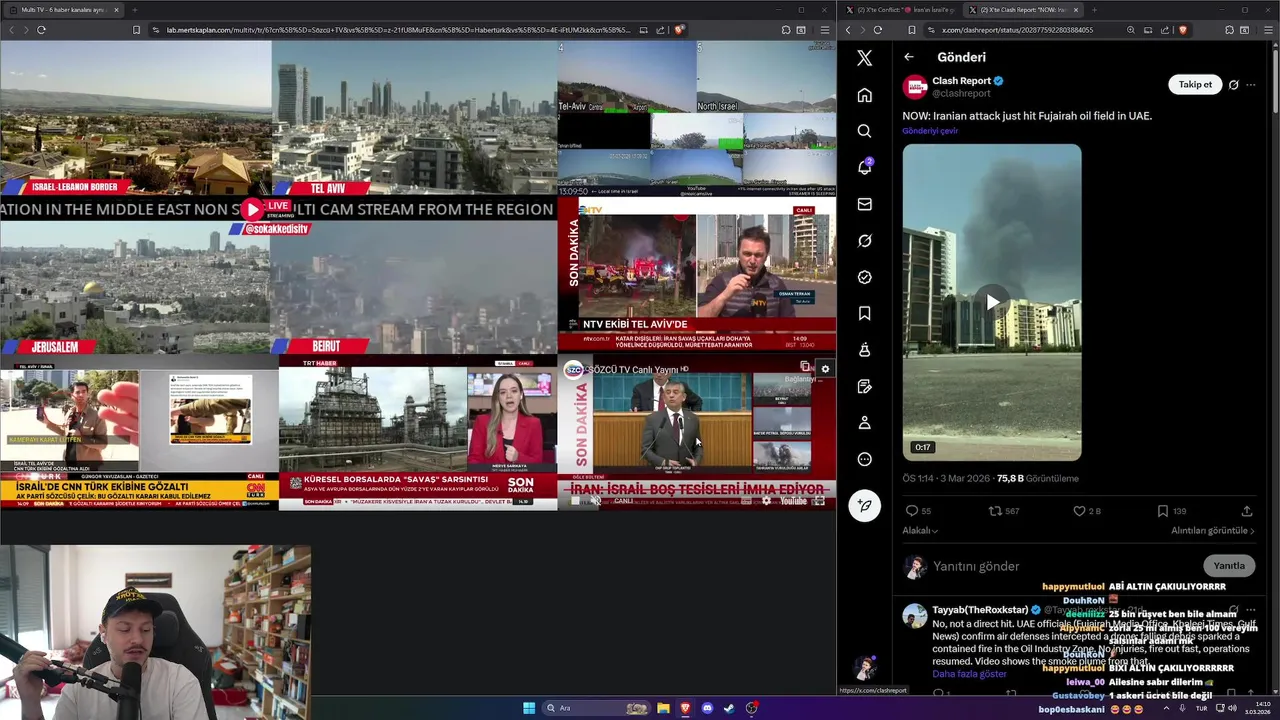Screen dimensions: 1280x720
Task: Click the TRT Haber stream tile
Action: [417, 433]
